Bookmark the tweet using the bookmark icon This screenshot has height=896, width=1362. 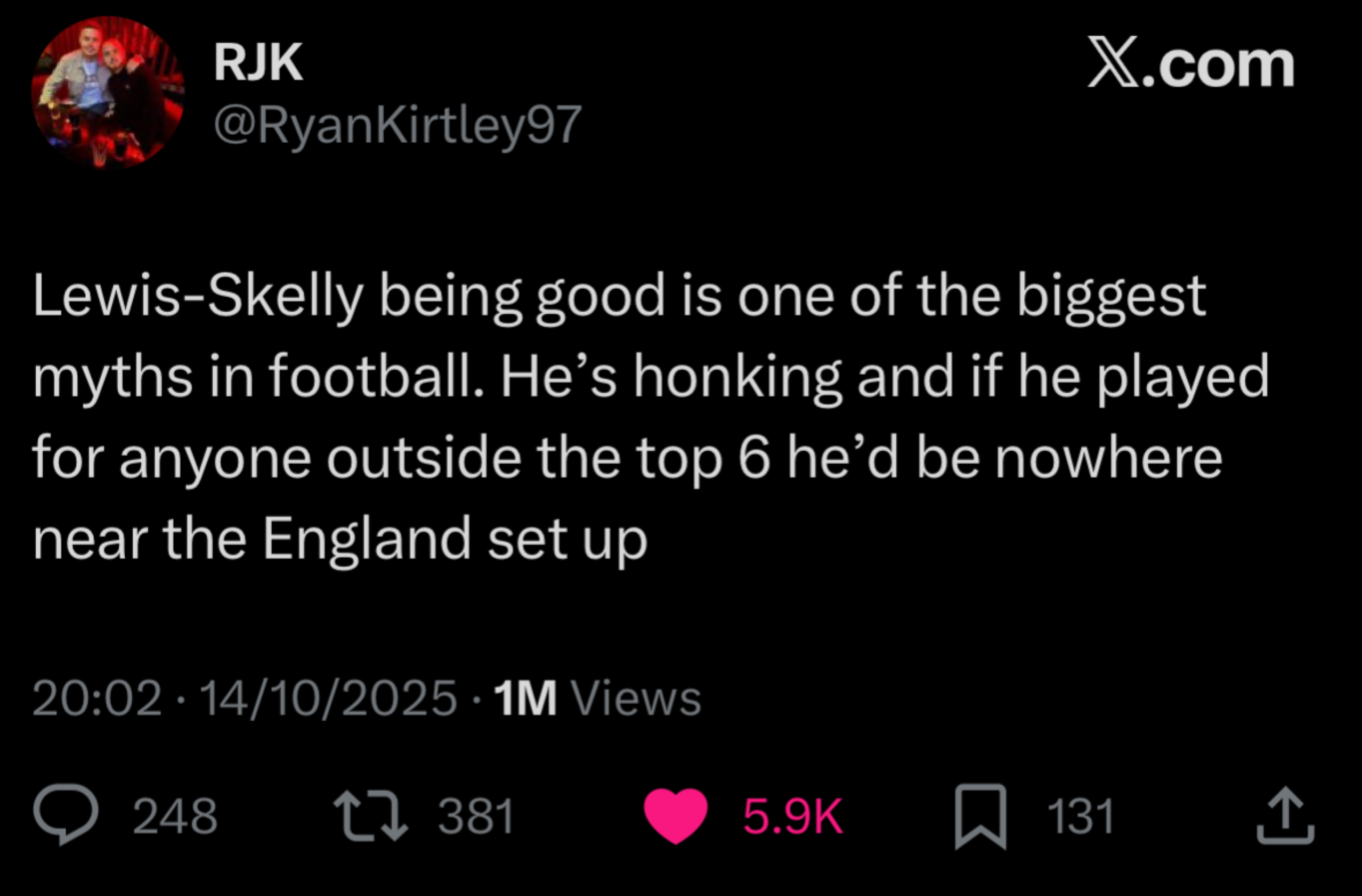tap(980, 817)
